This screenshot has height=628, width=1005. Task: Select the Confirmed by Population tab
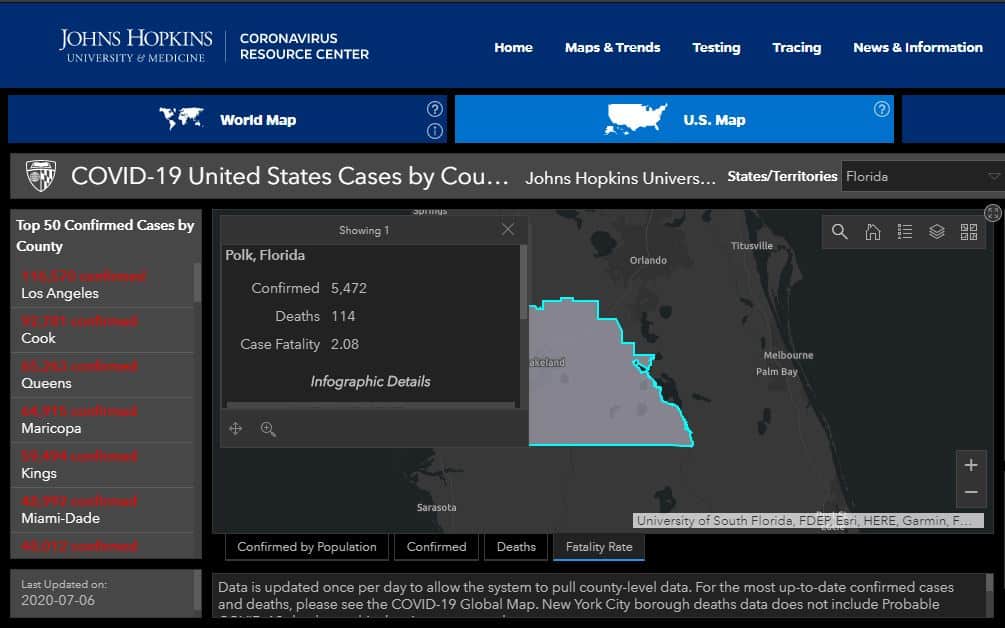click(307, 547)
